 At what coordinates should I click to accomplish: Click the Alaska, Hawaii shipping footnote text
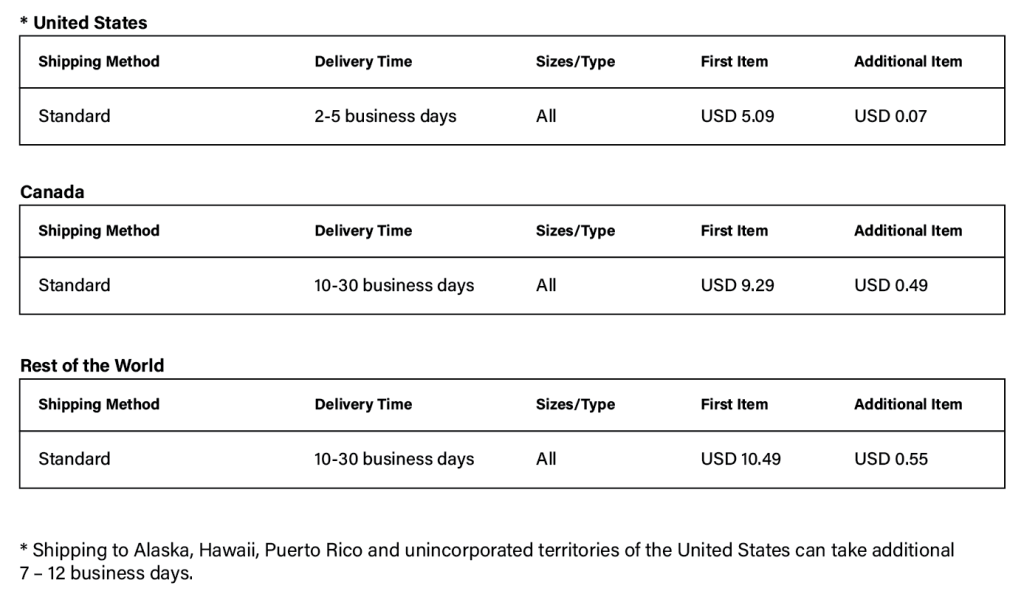tap(487, 561)
